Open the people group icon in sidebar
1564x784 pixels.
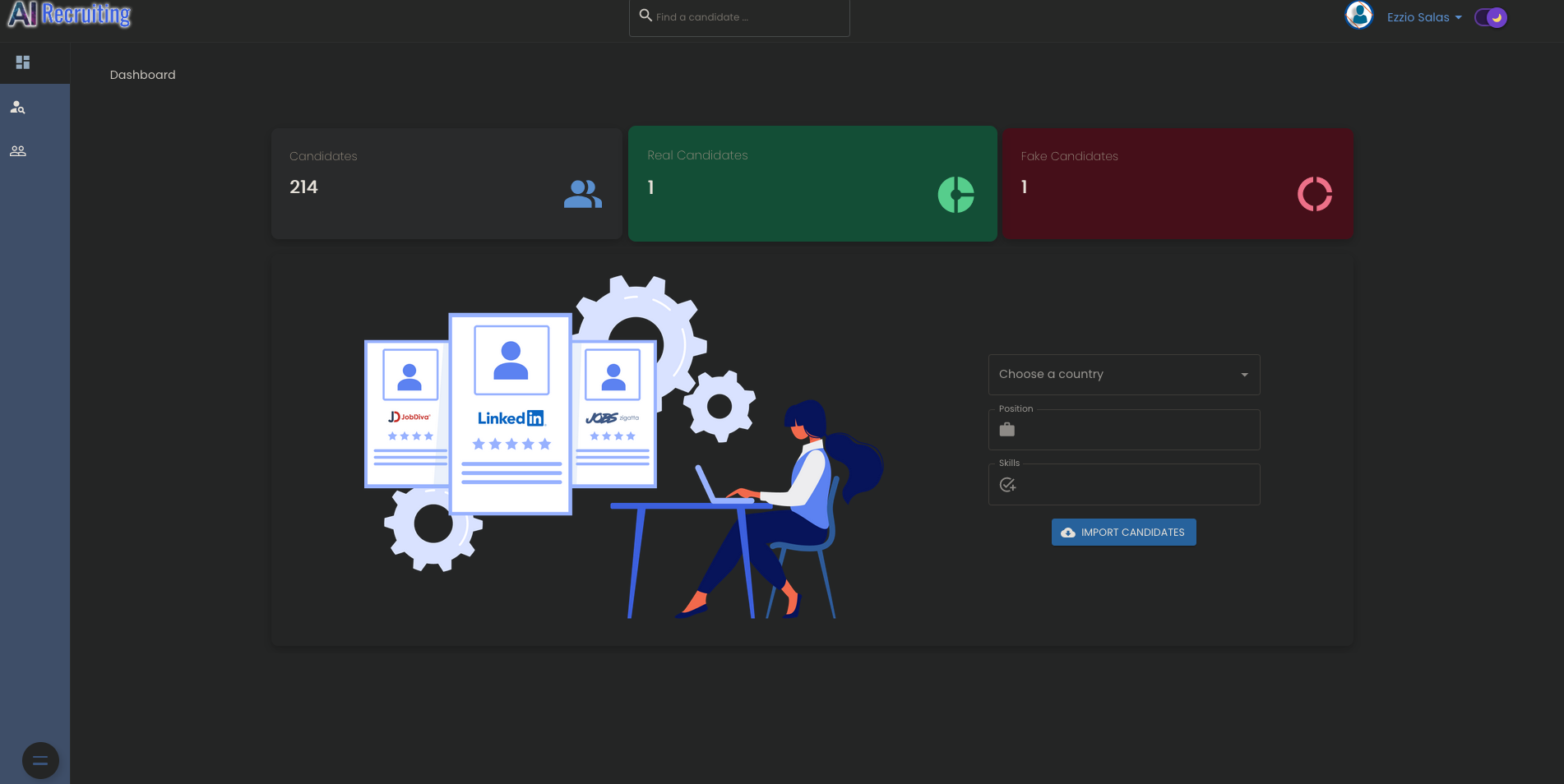(x=17, y=151)
